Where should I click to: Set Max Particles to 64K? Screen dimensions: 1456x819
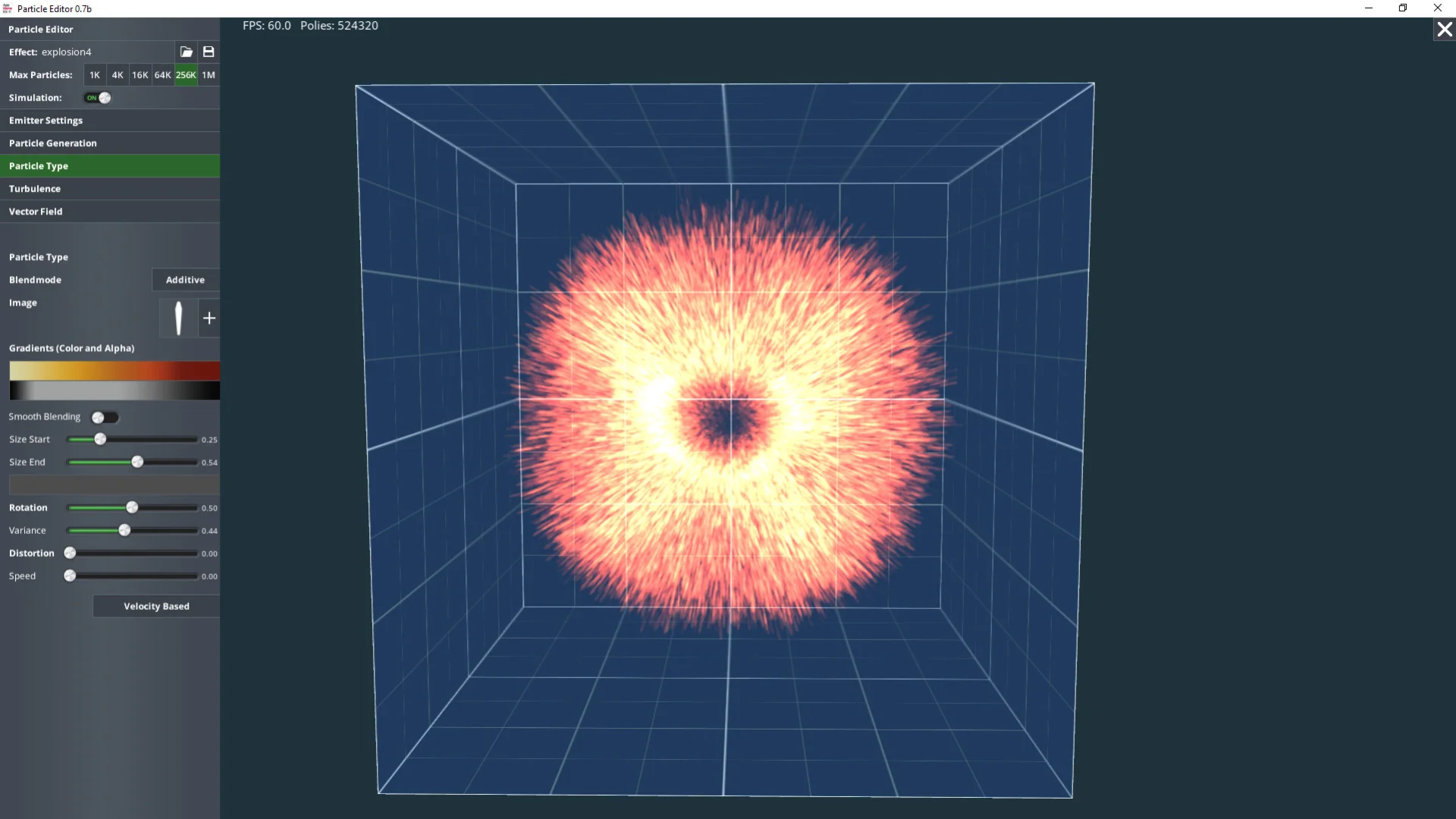tap(162, 75)
